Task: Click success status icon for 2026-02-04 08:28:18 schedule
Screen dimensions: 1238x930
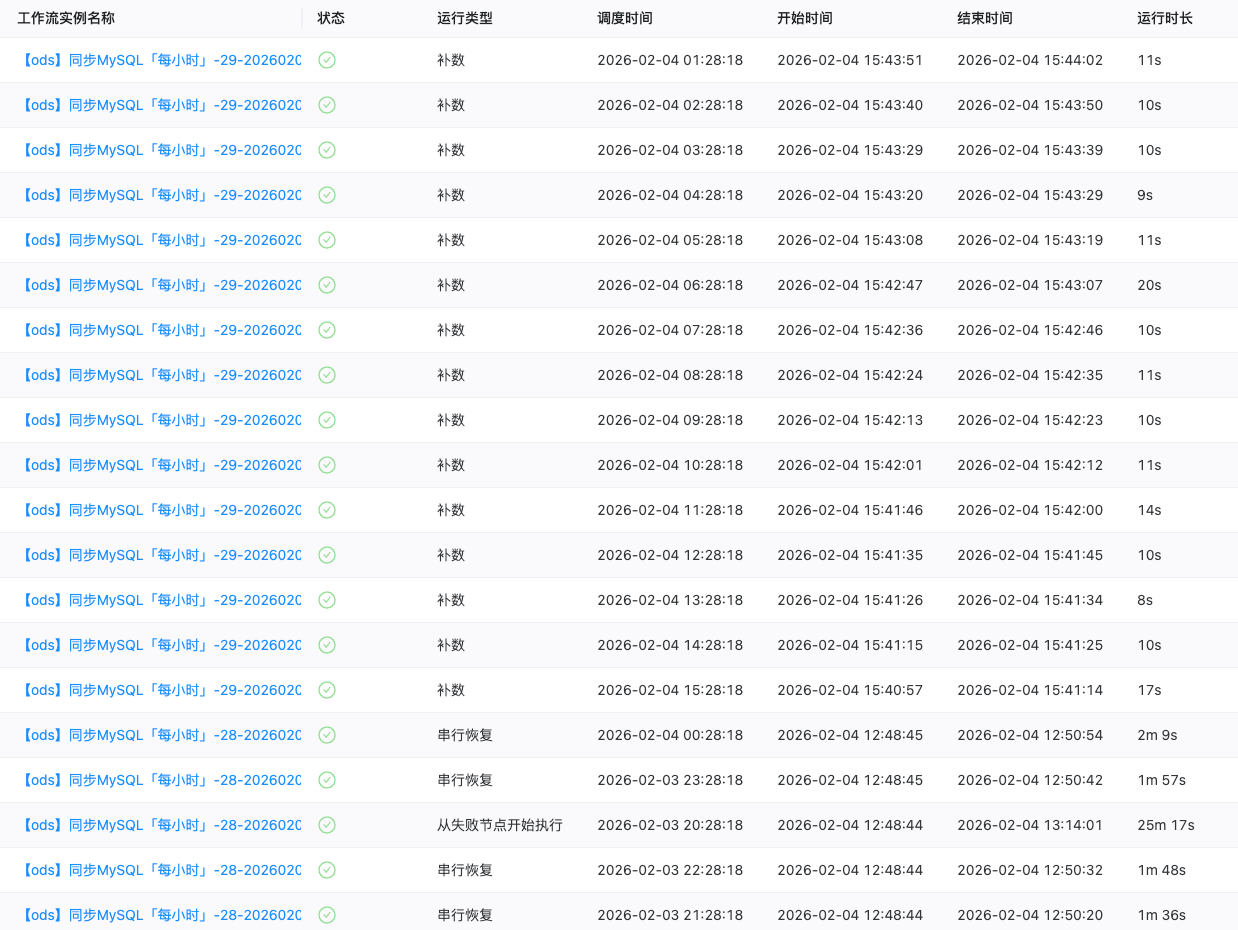Action: tap(327, 375)
